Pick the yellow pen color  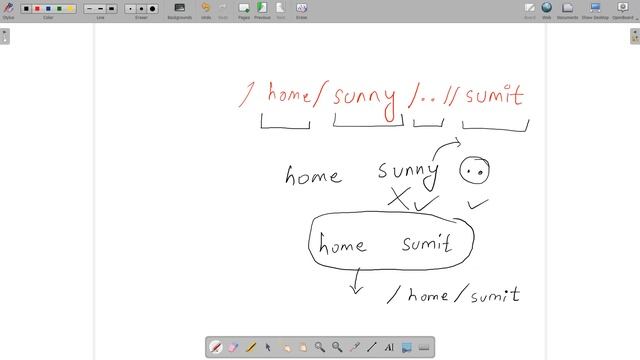70,9
